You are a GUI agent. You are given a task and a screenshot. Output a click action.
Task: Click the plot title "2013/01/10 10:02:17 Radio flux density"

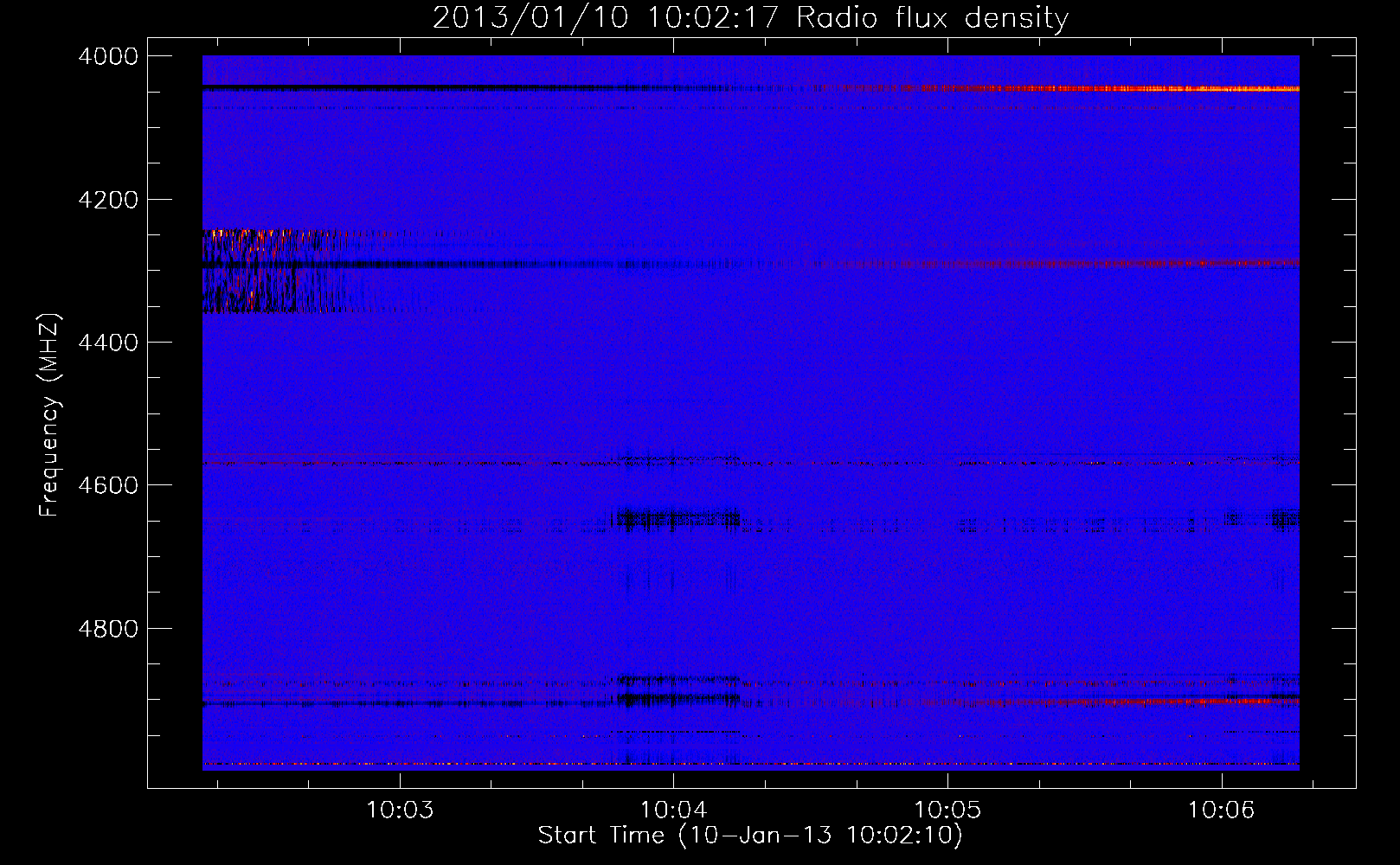750,17
